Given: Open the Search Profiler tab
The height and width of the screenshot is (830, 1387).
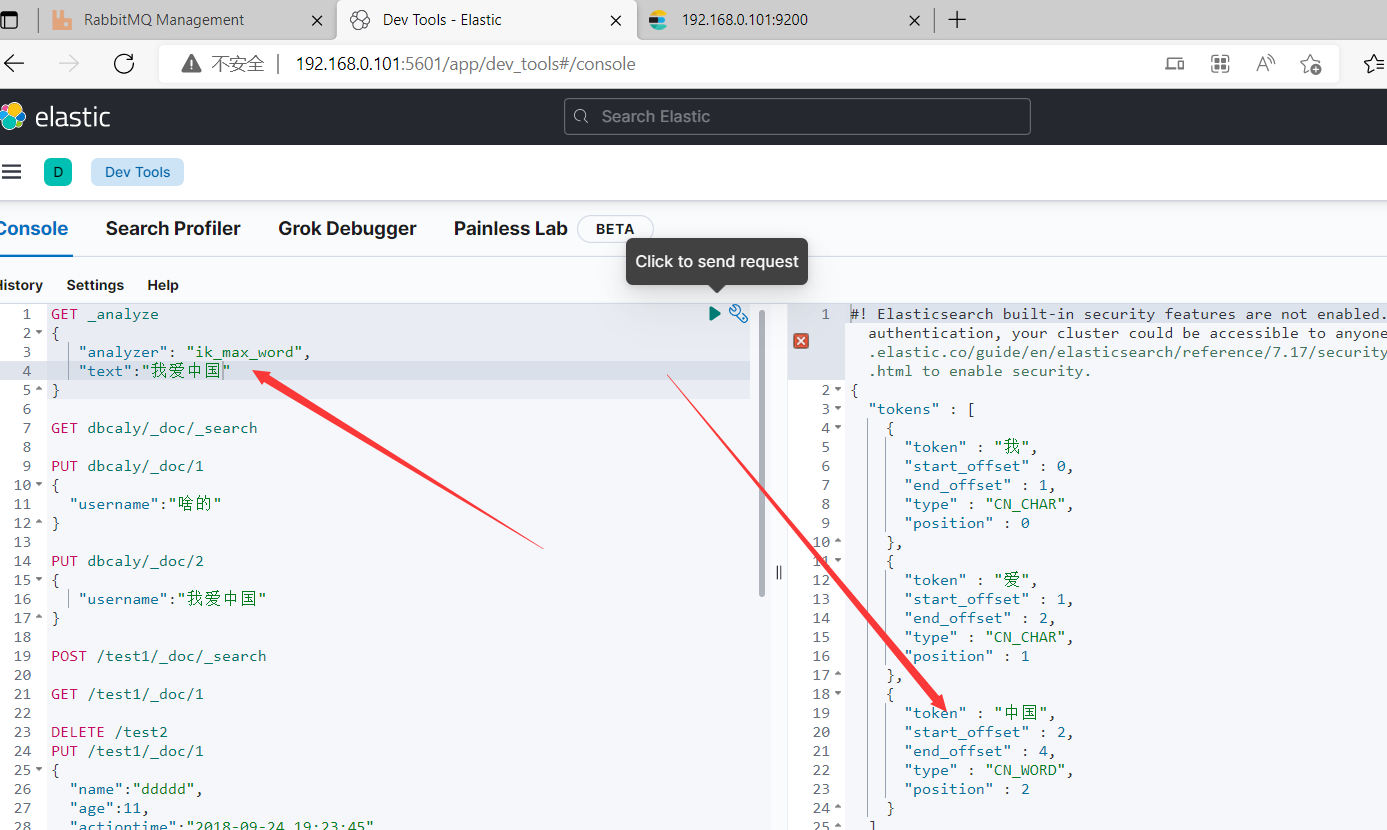Looking at the screenshot, I should tap(173, 228).
